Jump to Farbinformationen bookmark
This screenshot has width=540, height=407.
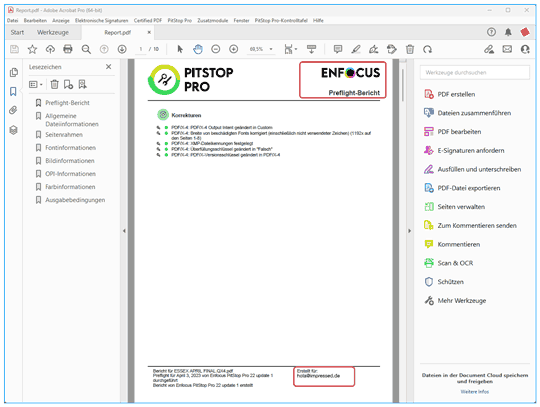70,187
